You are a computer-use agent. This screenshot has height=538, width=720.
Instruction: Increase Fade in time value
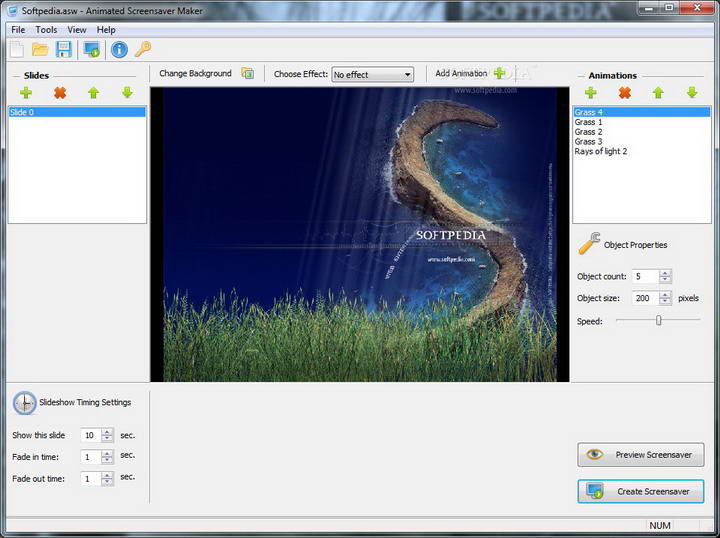coord(107,454)
